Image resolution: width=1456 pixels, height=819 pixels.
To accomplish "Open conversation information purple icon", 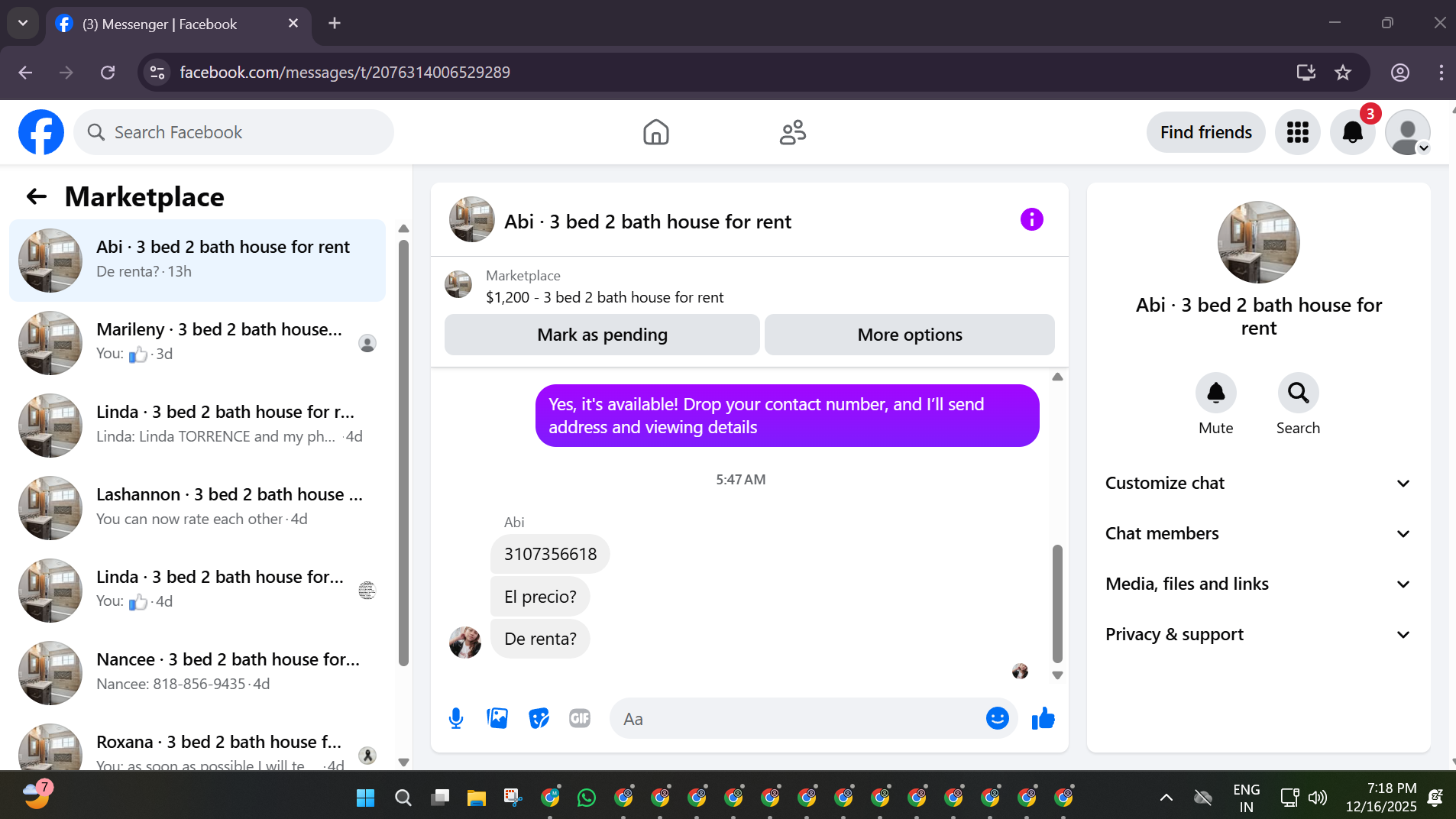I will point(1031,220).
